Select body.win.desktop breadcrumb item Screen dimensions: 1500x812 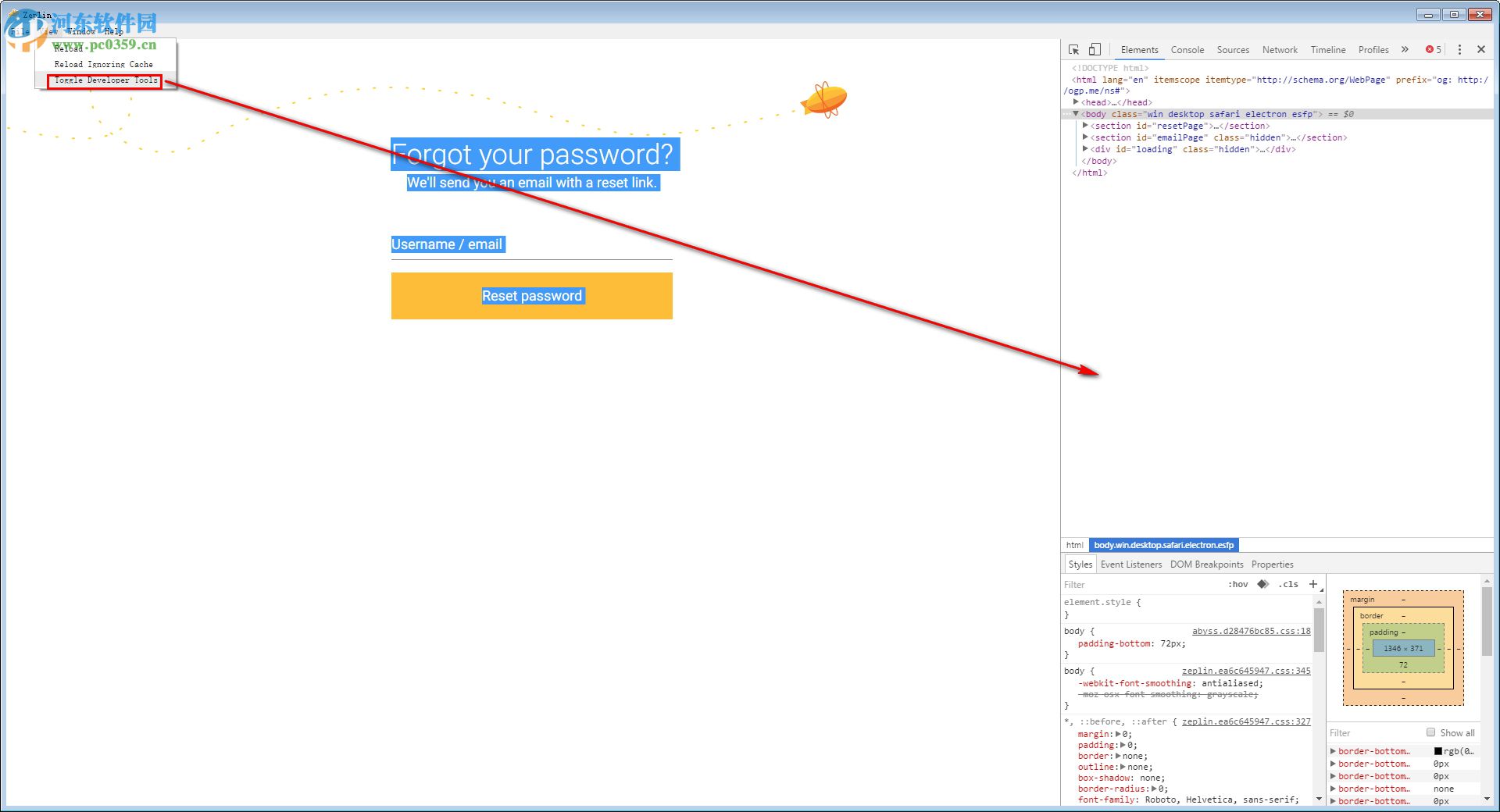point(1163,545)
